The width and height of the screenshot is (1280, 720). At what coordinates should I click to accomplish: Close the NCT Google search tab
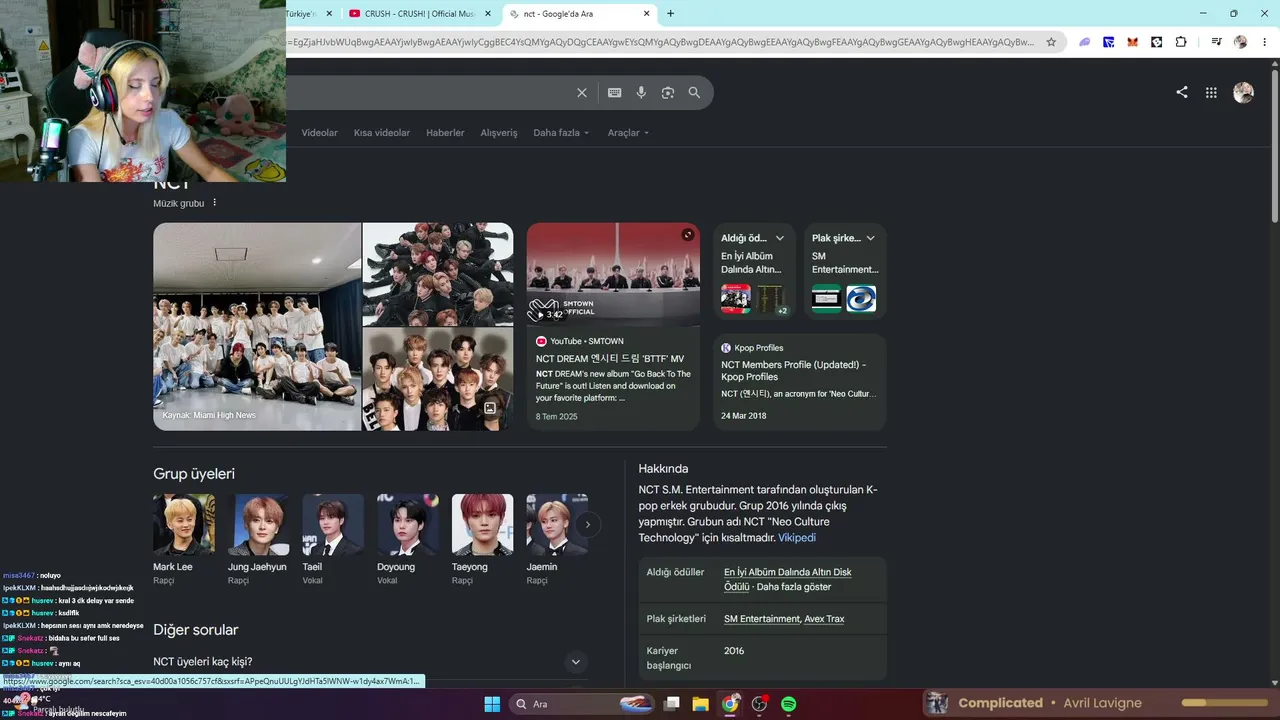pyautogui.click(x=647, y=14)
